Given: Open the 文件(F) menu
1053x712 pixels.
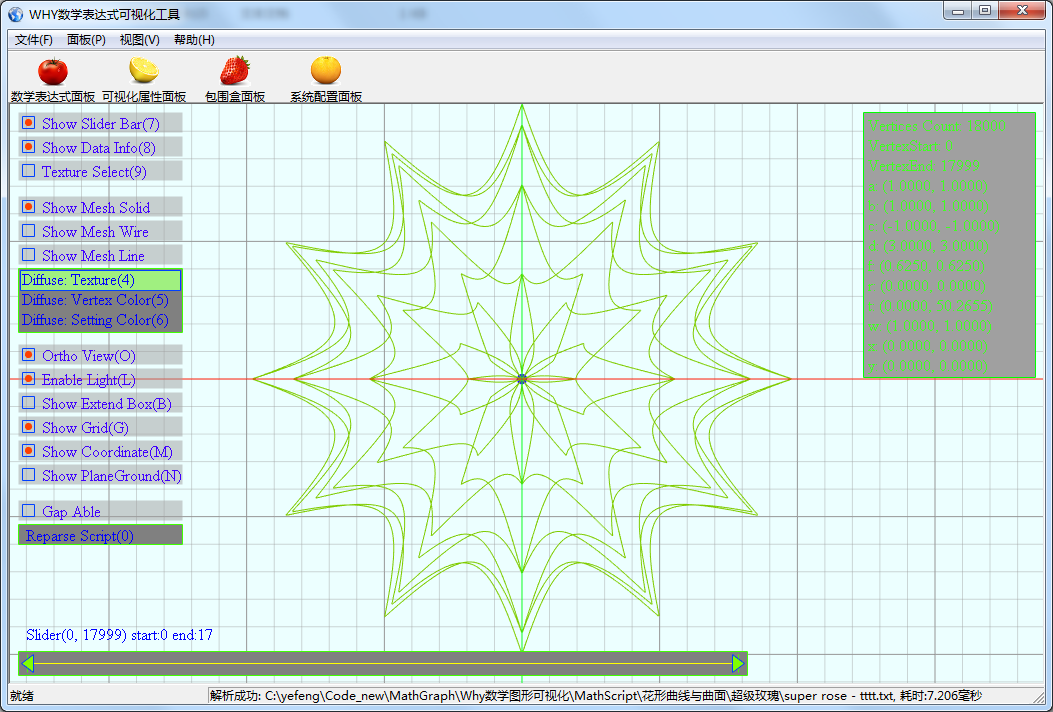Looking at the screenshot, I should coord(34,40).
